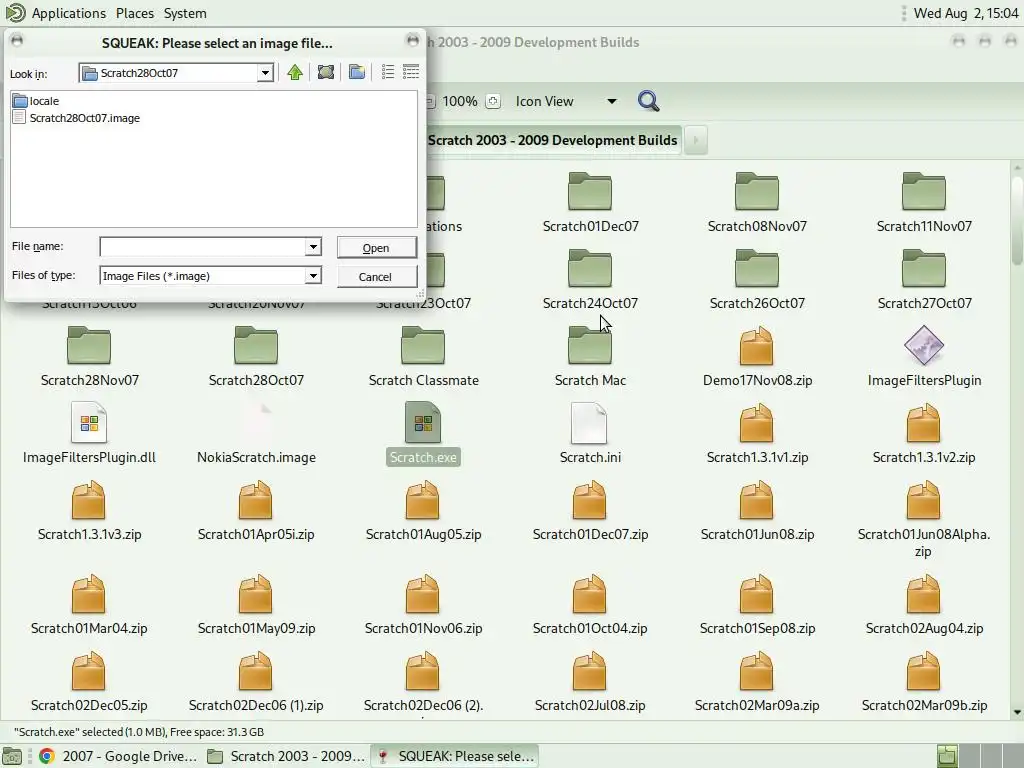Select the Scratch28Nov07 folder
1024x768 pixels.
pos(89,357)
